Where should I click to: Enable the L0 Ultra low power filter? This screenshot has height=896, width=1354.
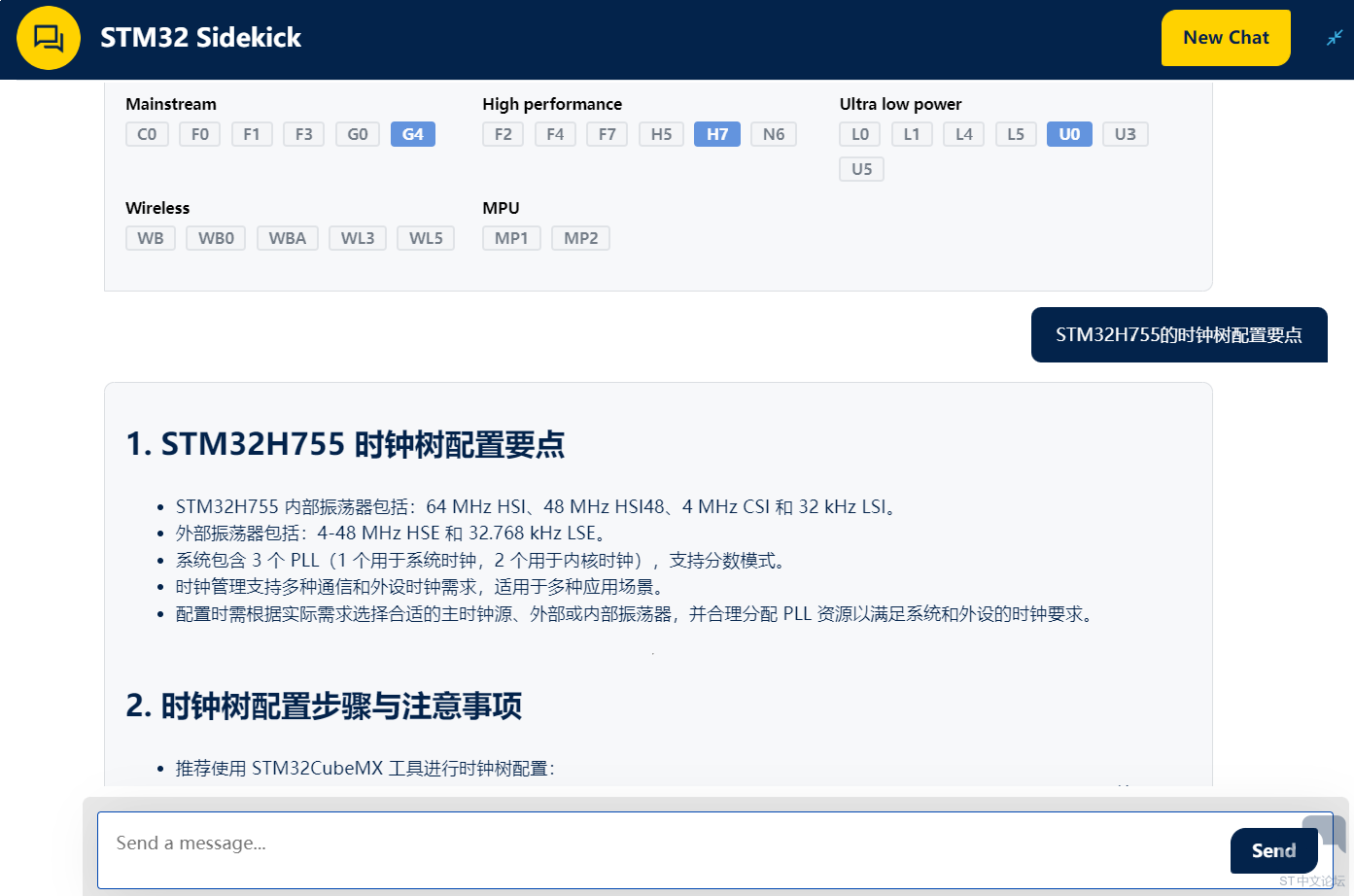(859, 133)
